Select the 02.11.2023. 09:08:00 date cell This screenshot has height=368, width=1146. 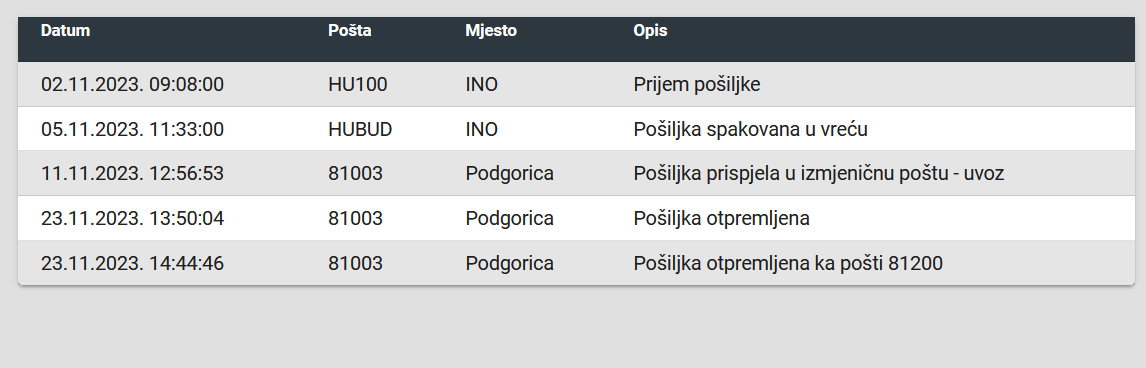coord(132,85)
